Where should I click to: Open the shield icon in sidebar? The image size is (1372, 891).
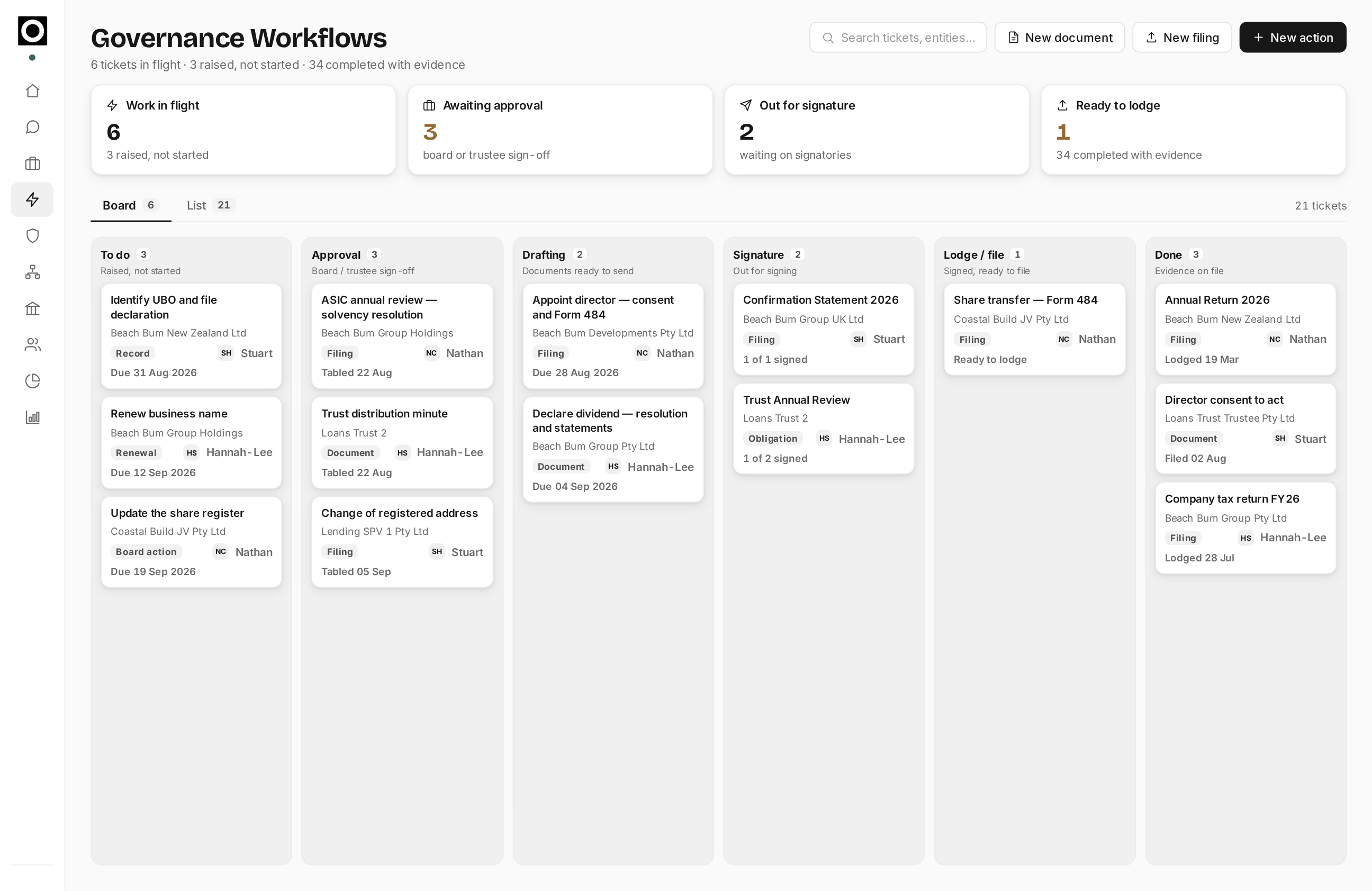click(32, 236)
